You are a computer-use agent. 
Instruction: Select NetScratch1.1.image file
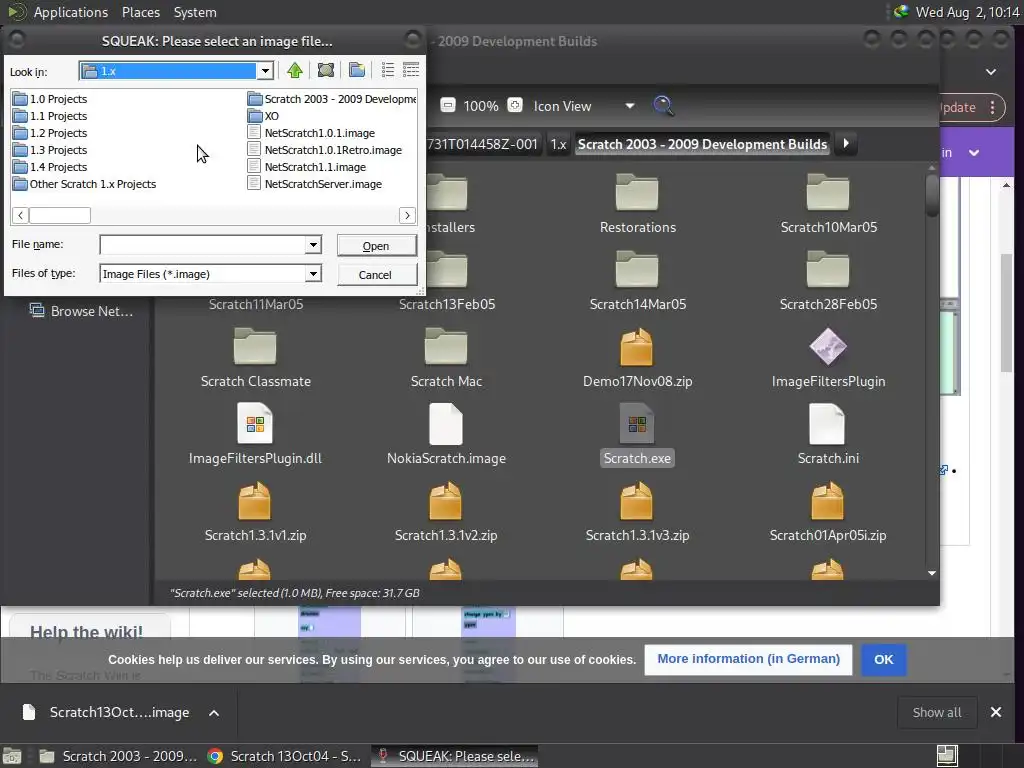307,167
